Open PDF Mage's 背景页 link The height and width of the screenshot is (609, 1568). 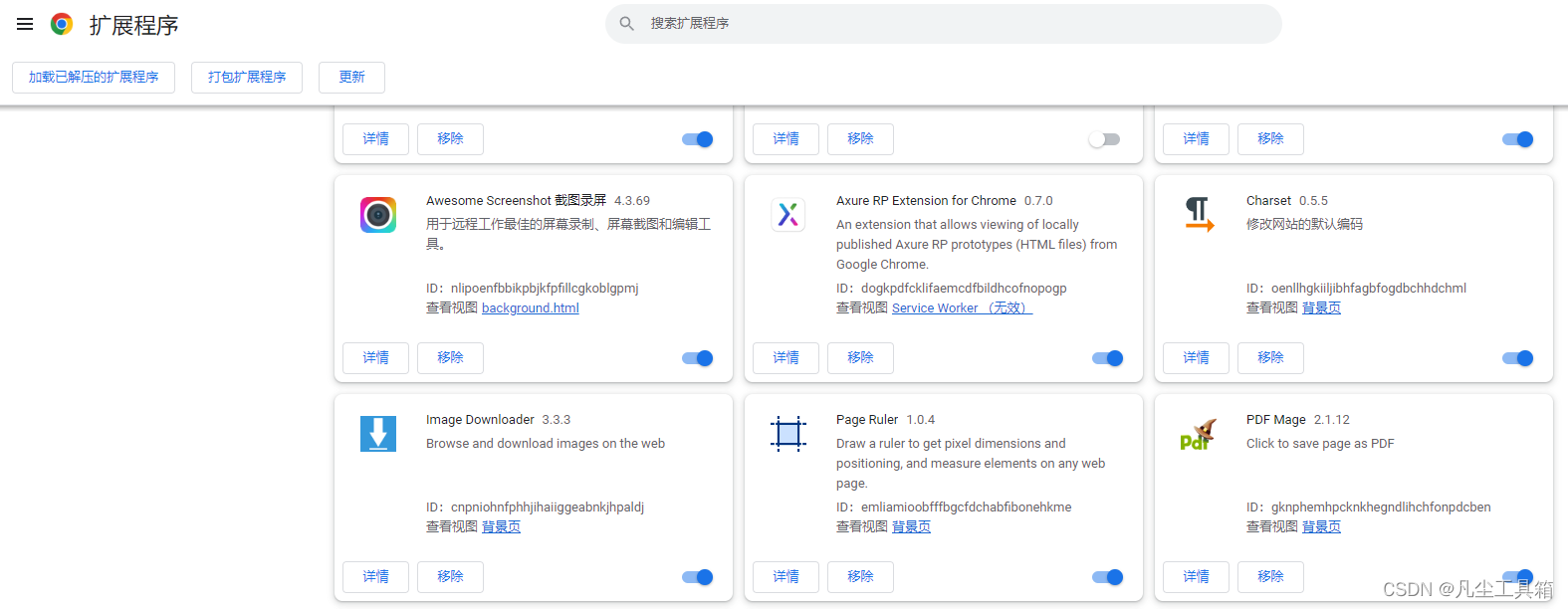[1321, 527]
